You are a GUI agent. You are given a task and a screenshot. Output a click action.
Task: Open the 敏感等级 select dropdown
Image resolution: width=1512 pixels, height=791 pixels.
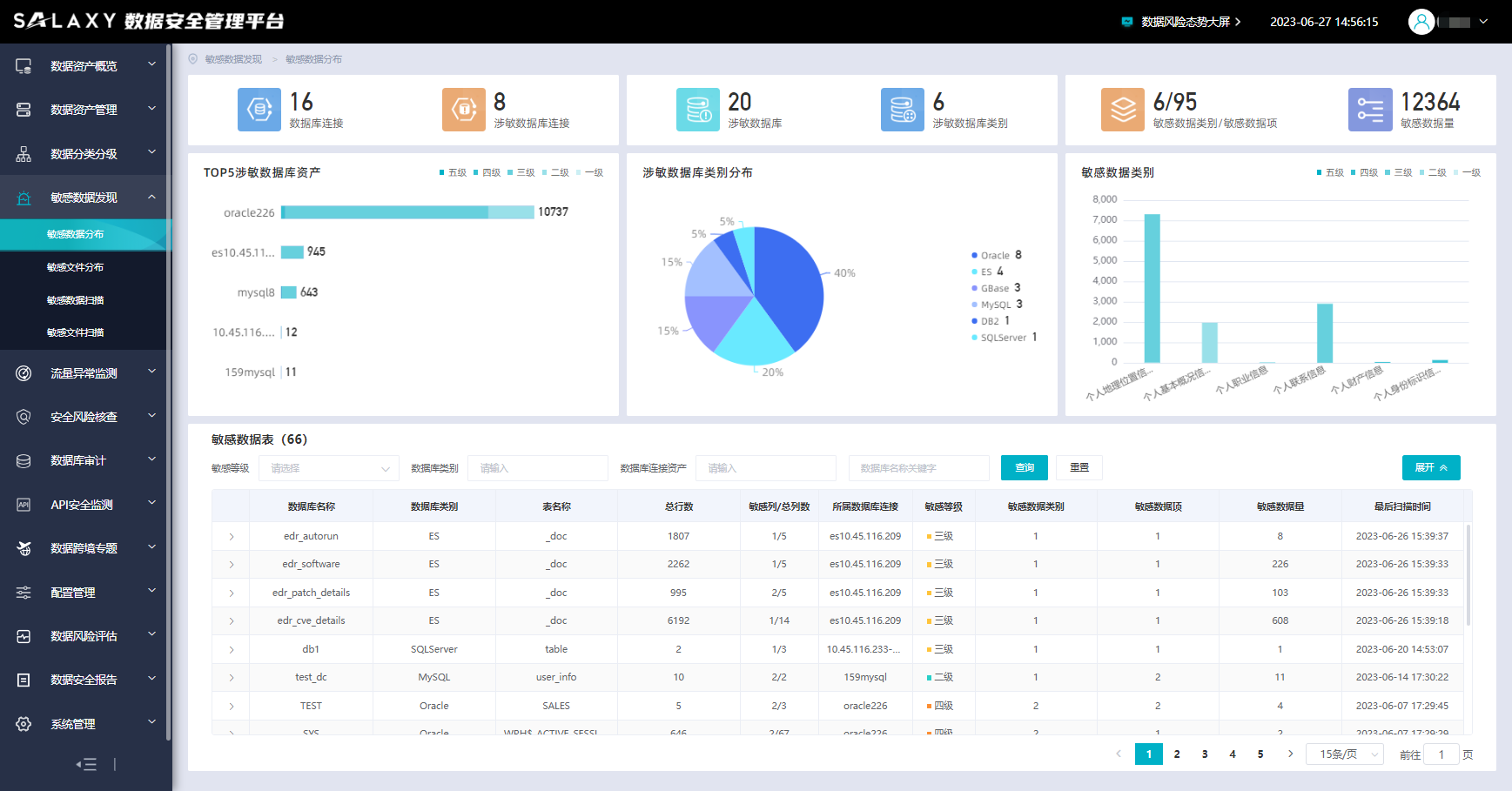329,468
